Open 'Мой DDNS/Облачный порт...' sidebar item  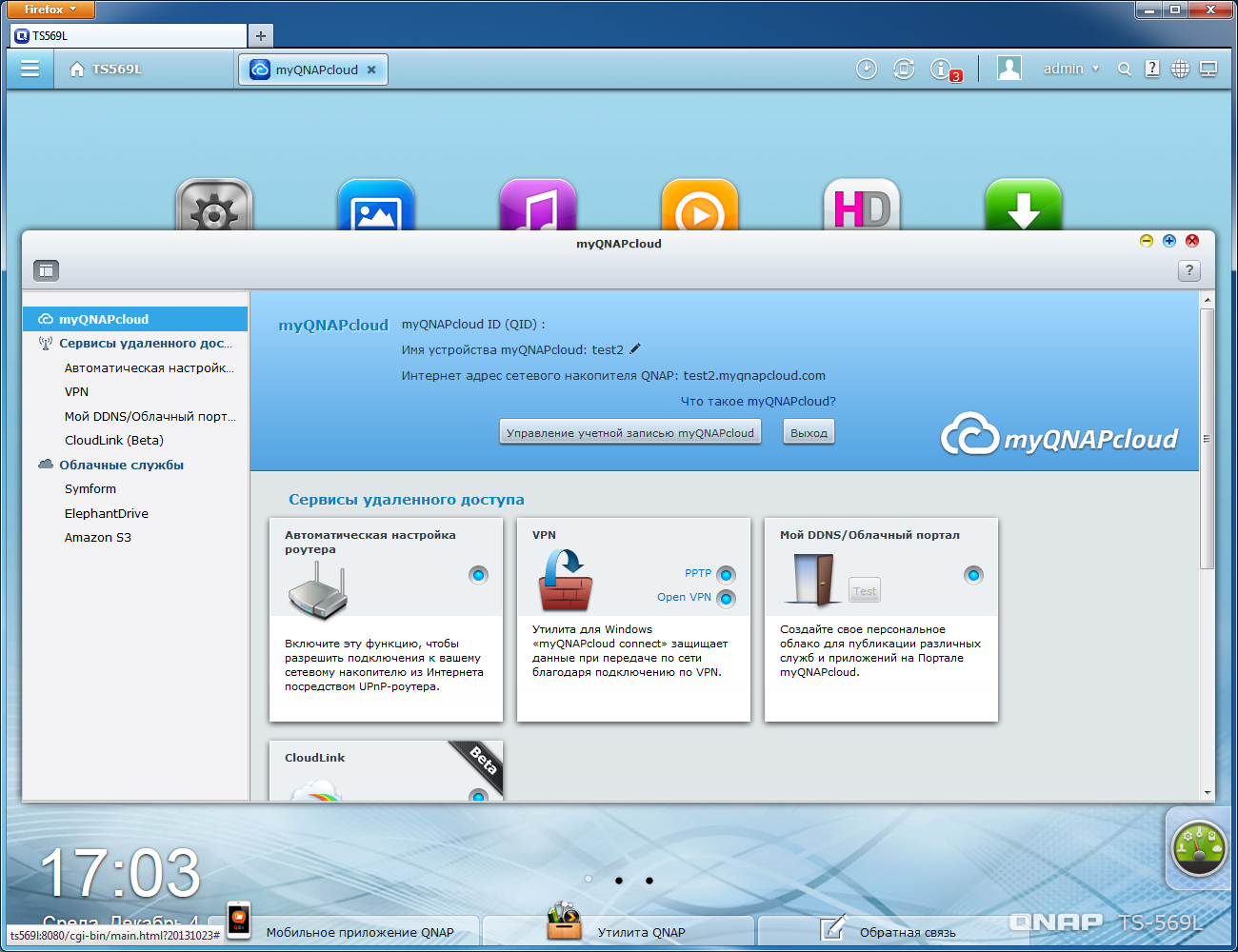pos(150,416)
